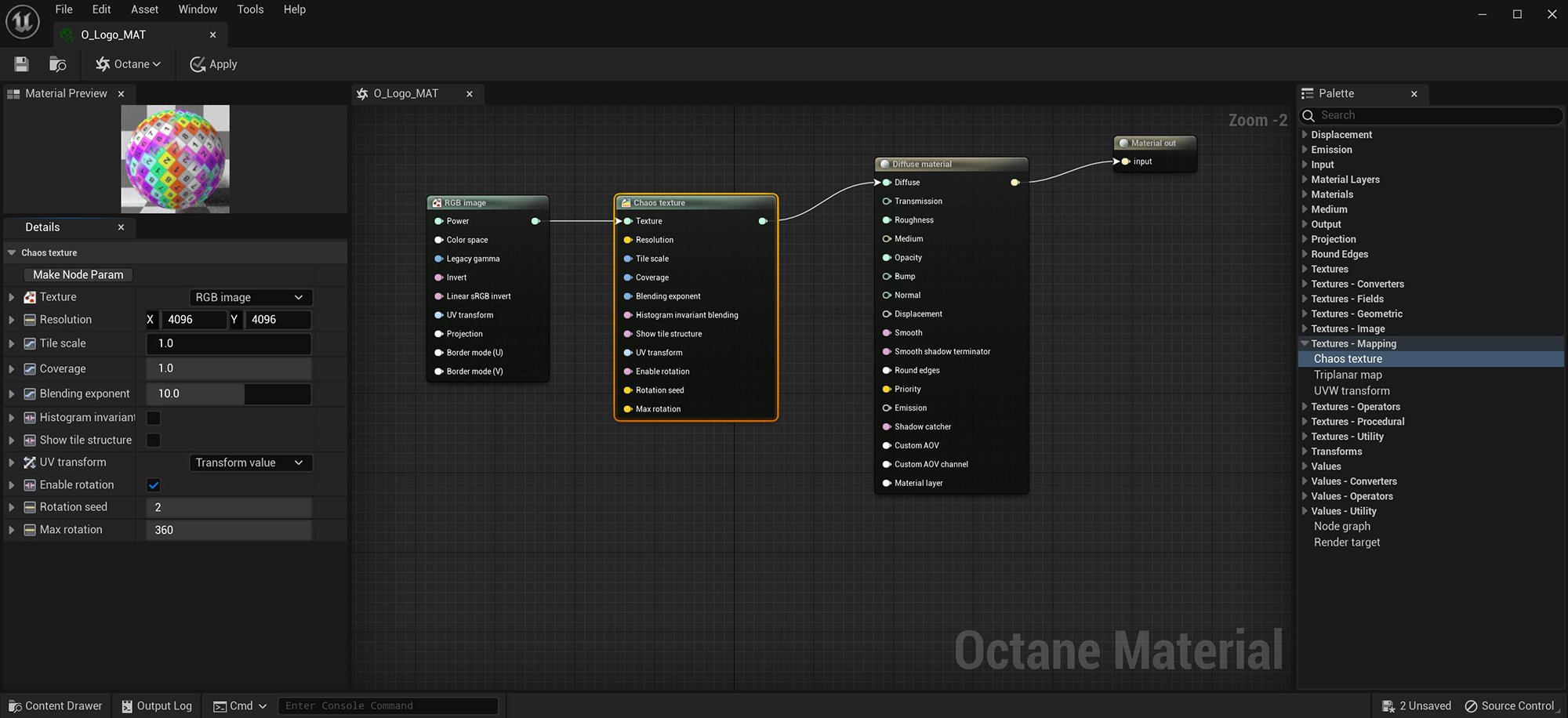Save the current asset with floppy icon
This screenshot has height=718, width=1568.
(21, 64)
